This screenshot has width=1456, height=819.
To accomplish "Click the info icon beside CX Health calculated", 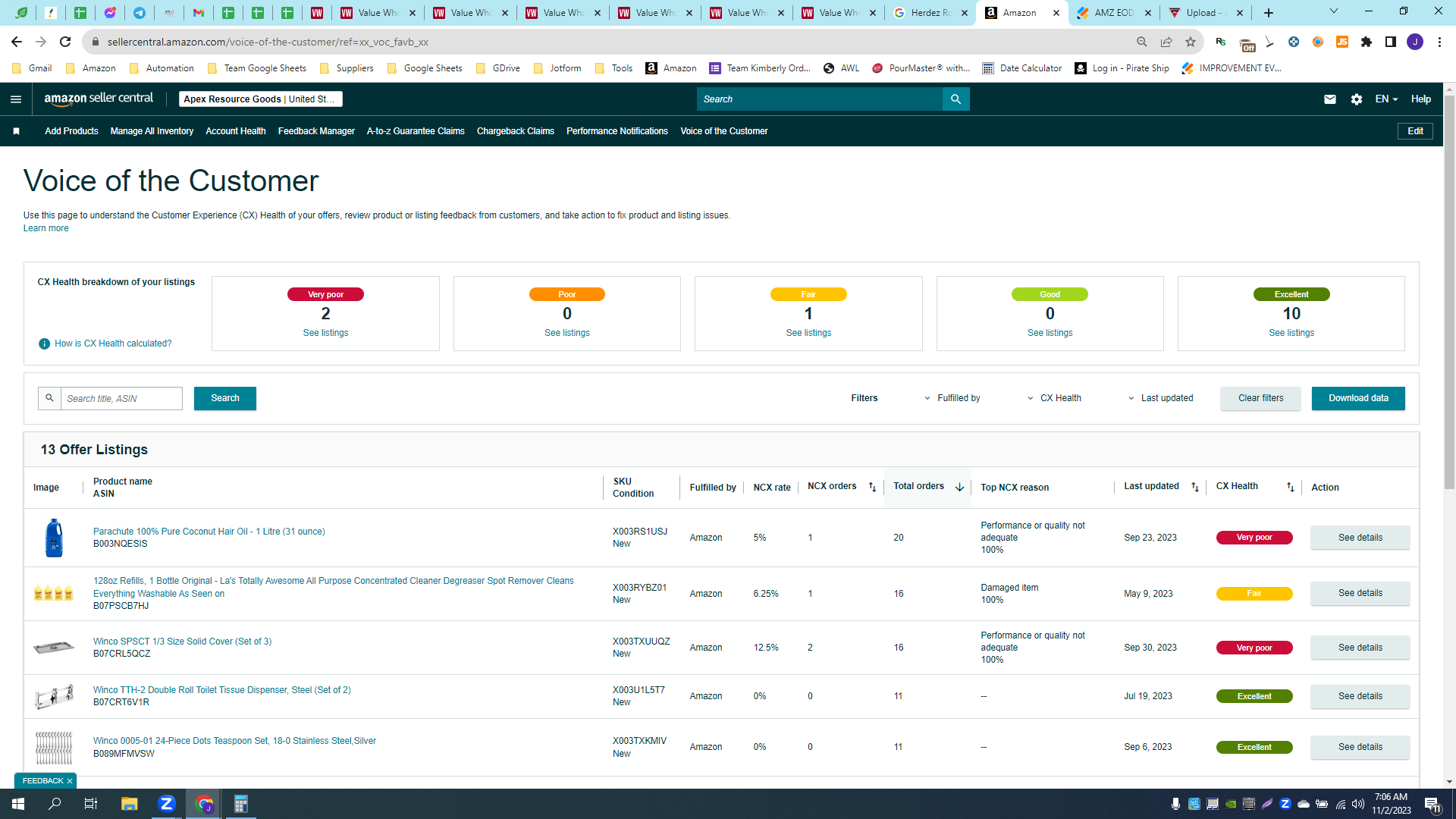I will pos(44,344).
